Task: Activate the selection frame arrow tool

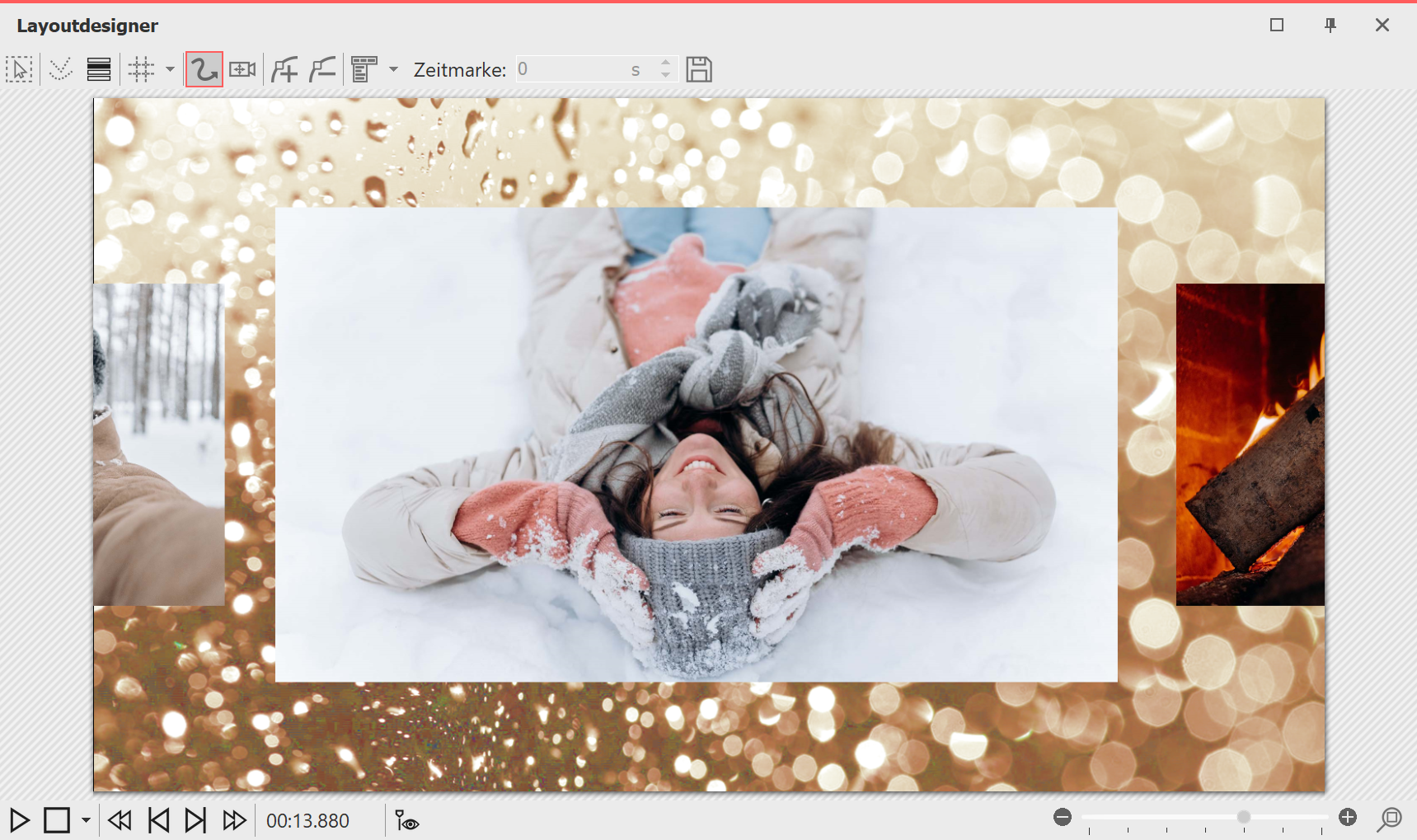Action: [19, 69]
